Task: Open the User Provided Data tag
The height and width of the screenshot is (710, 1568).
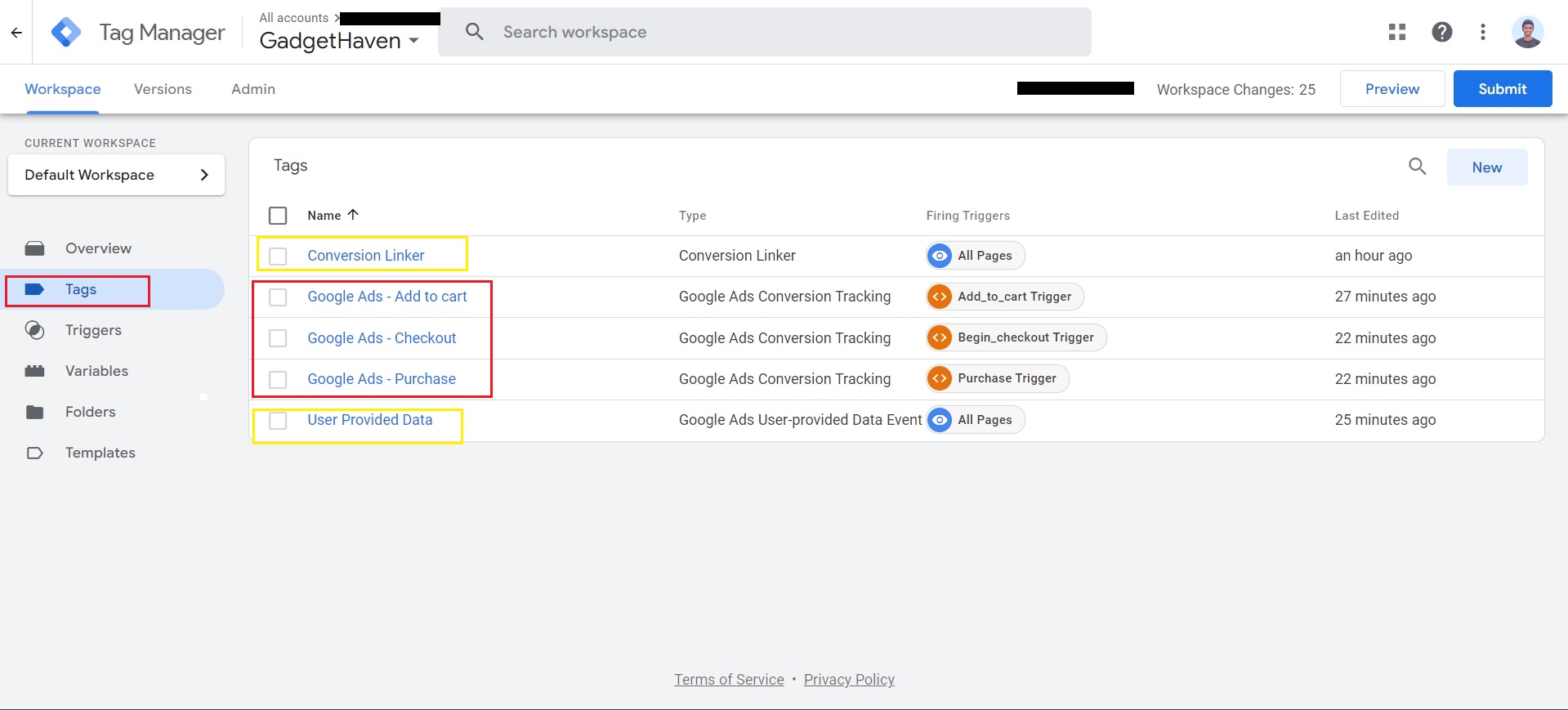Action: point(370,420)
